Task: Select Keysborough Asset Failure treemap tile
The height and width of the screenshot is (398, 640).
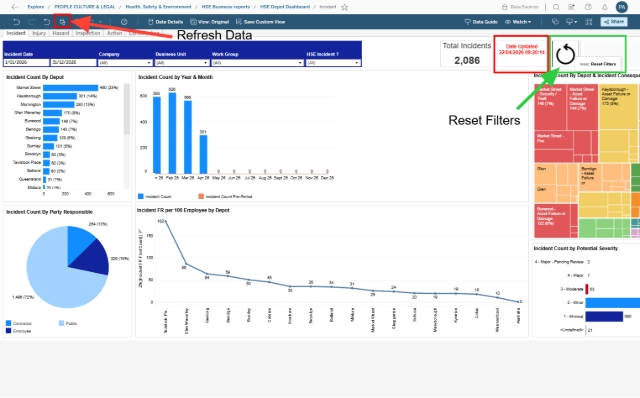Action: click(x=619, y=107)
